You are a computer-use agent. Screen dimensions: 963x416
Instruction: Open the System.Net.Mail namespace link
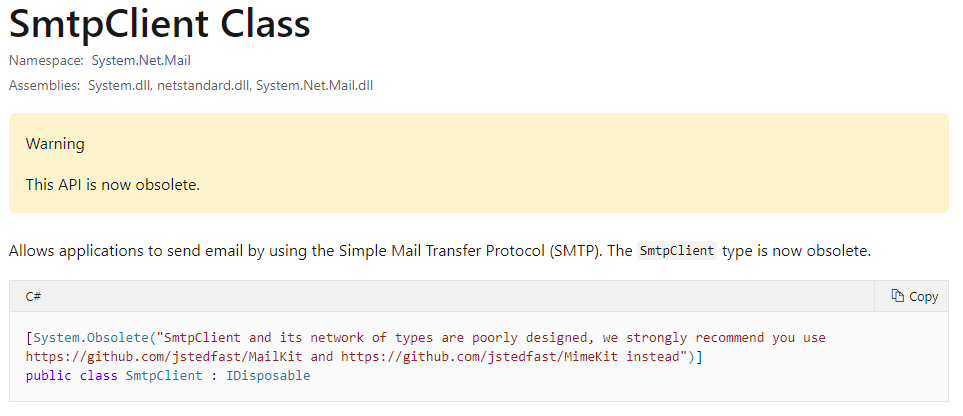141,60
